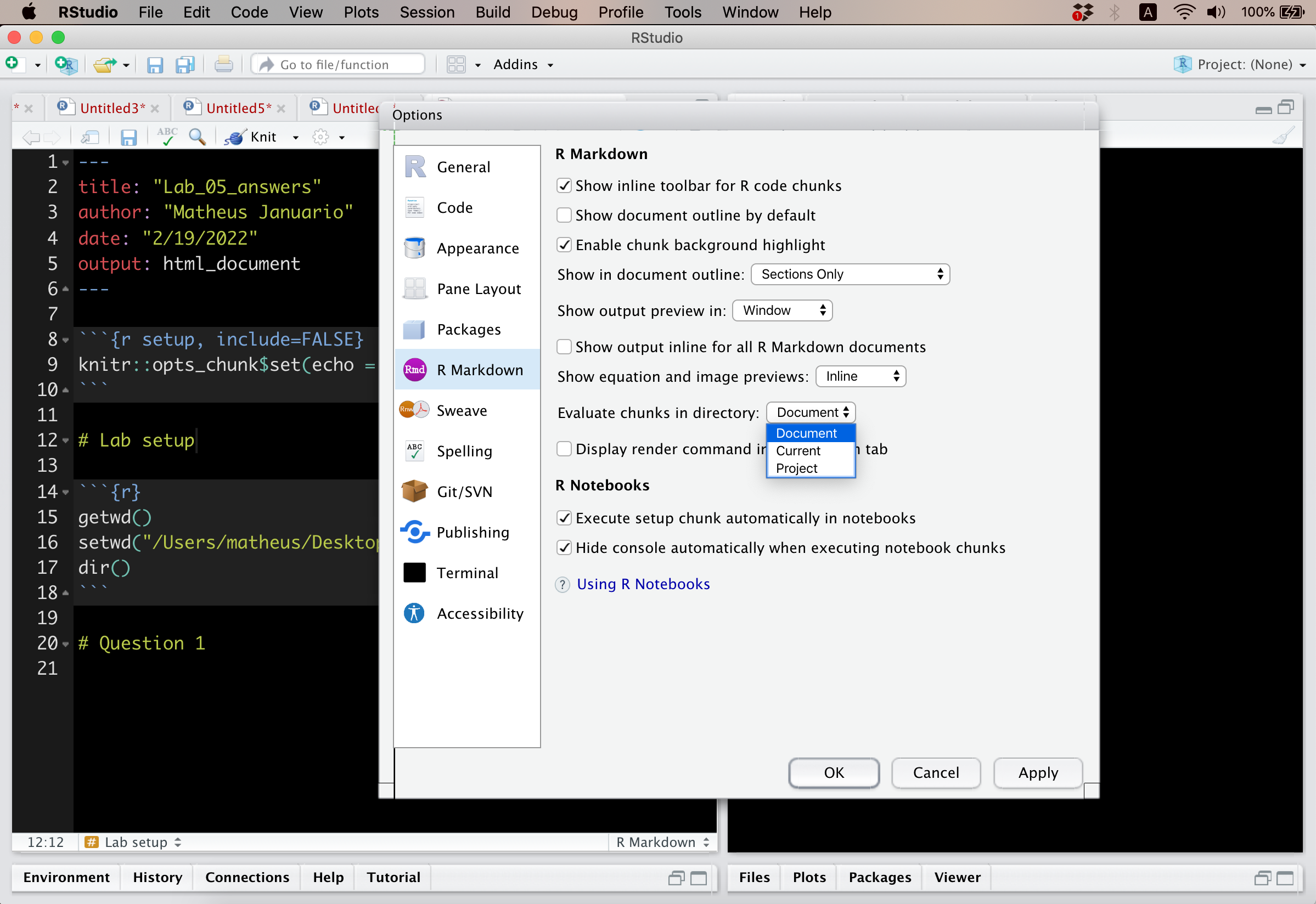Expand the Show output preview Window dropdown
Viewport: 1316px width, 904px height.
pyautogui.click(x=782, y=310)
